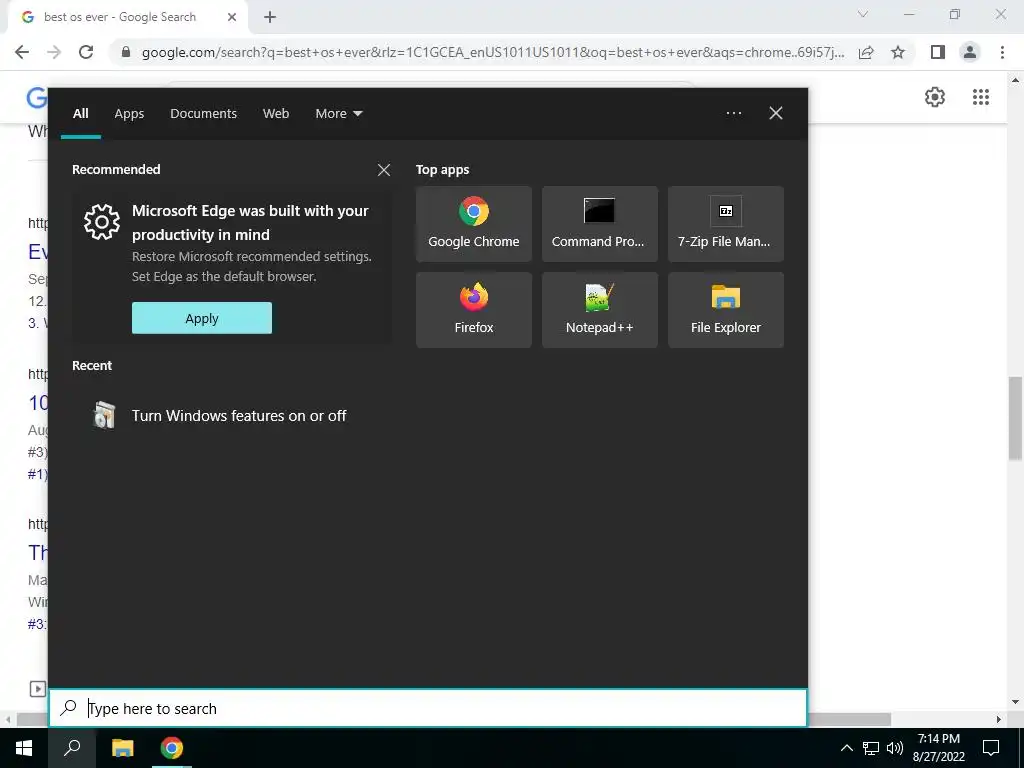Focus the 'Type here to search' field
This screenshot has width=1024, height=768.
click(x=428, y=709)
